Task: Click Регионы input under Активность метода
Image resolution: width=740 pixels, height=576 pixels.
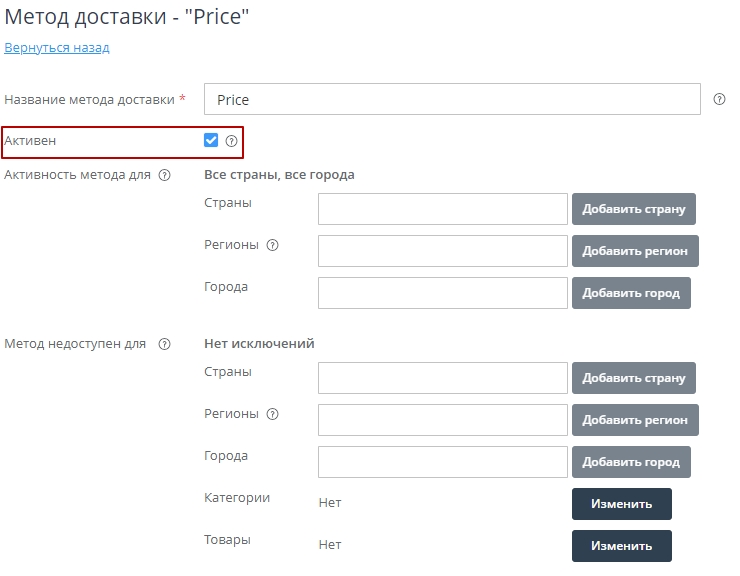Action: coord(443,251)
